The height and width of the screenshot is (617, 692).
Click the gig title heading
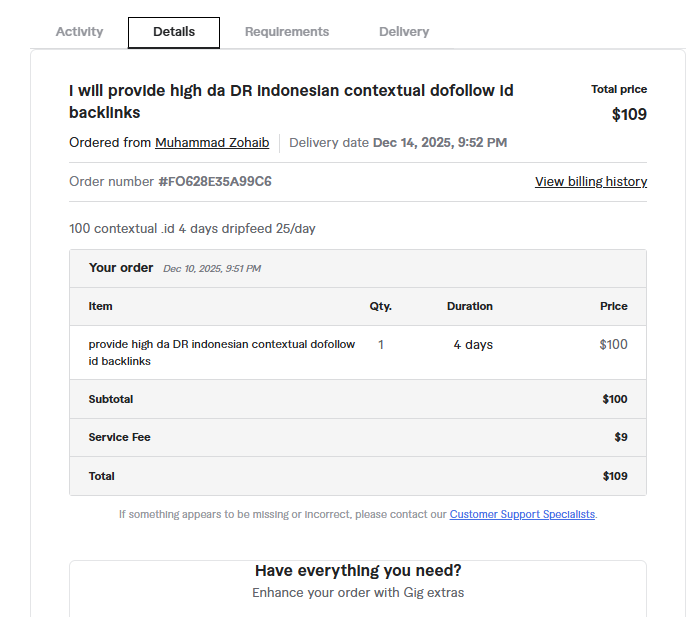coord(290,101)
